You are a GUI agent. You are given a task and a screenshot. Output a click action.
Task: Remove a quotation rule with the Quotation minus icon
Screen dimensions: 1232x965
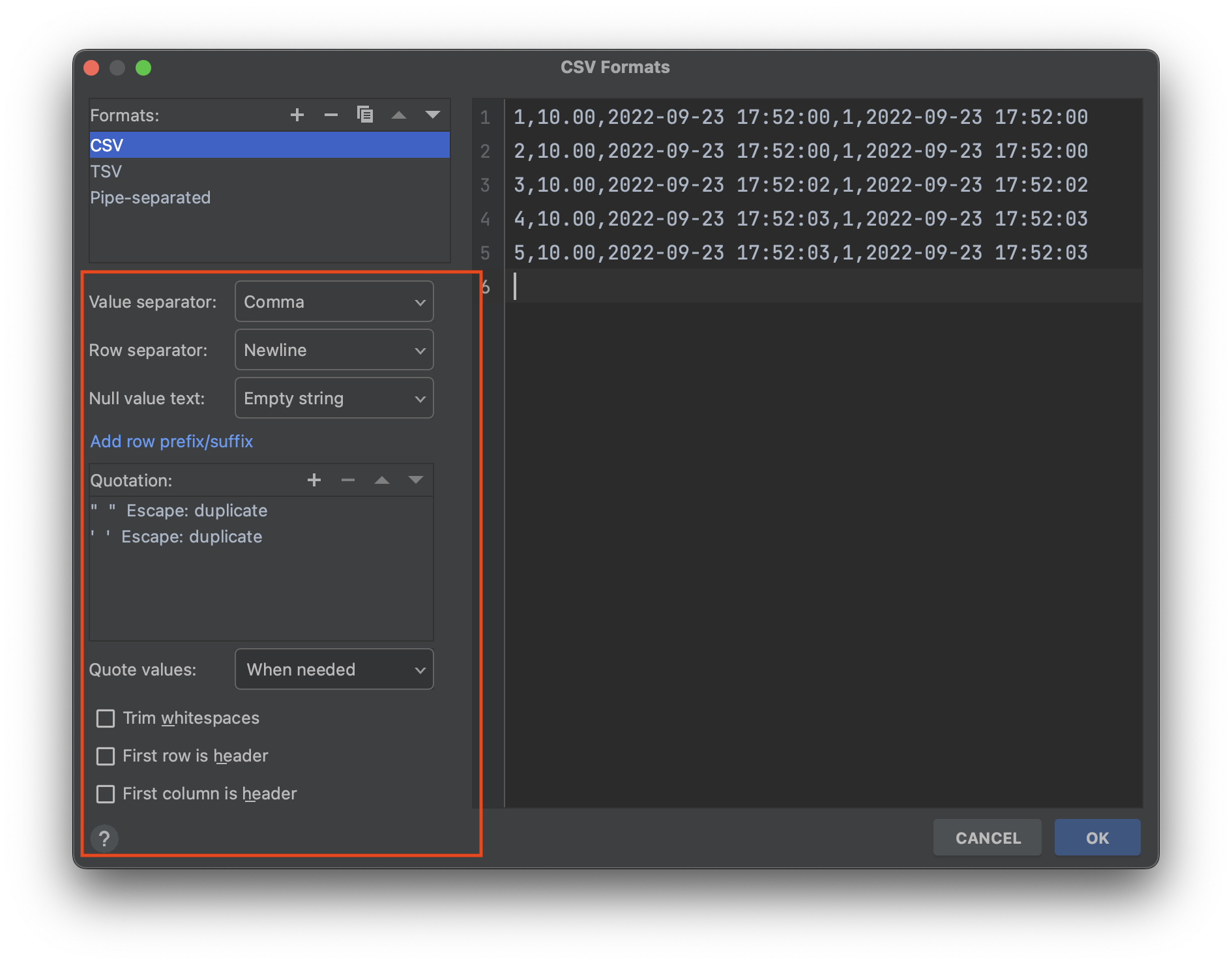[x=348, y=481]
